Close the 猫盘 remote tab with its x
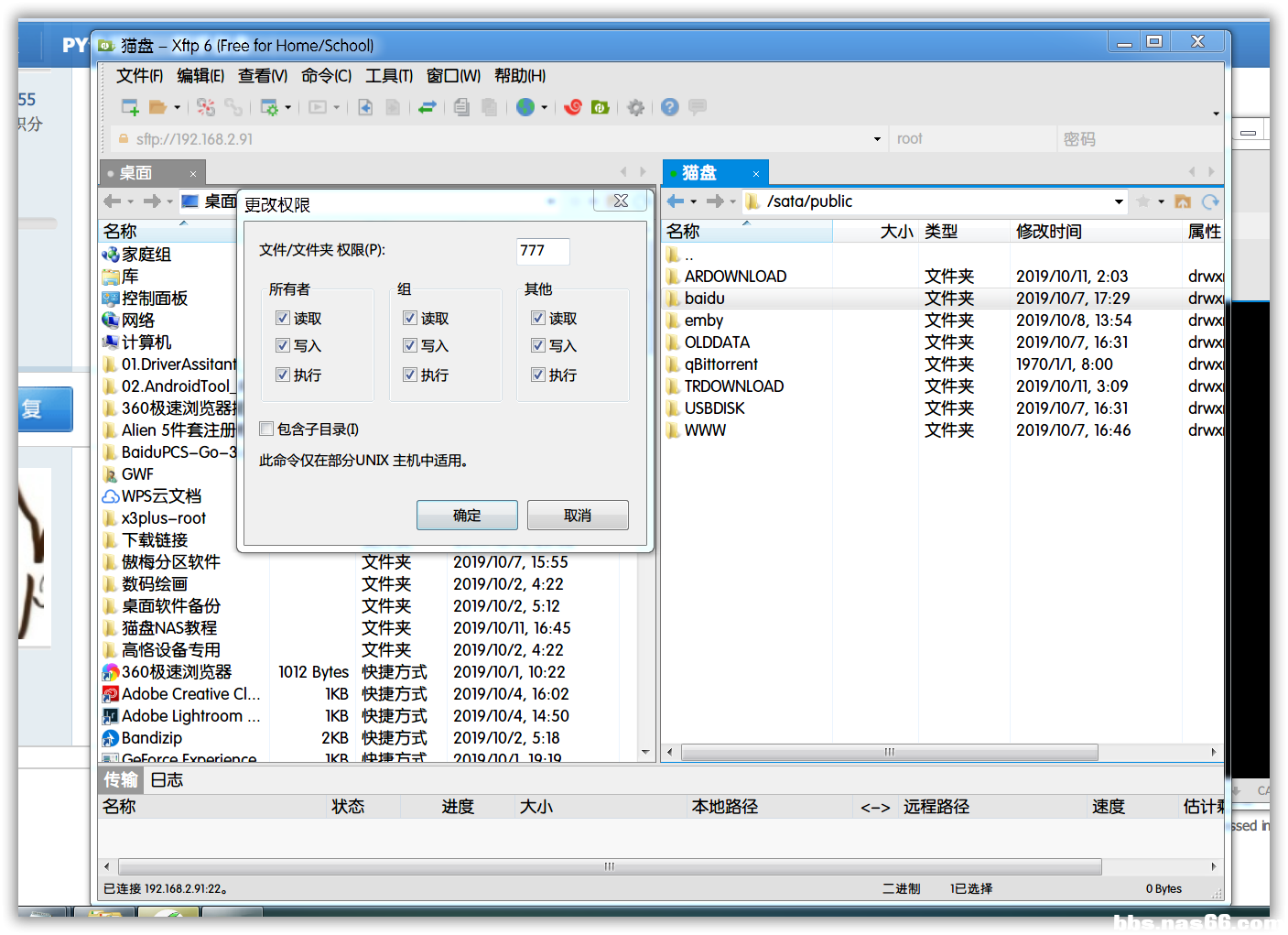Screen dimensions: 1288x935 [756, 174]
